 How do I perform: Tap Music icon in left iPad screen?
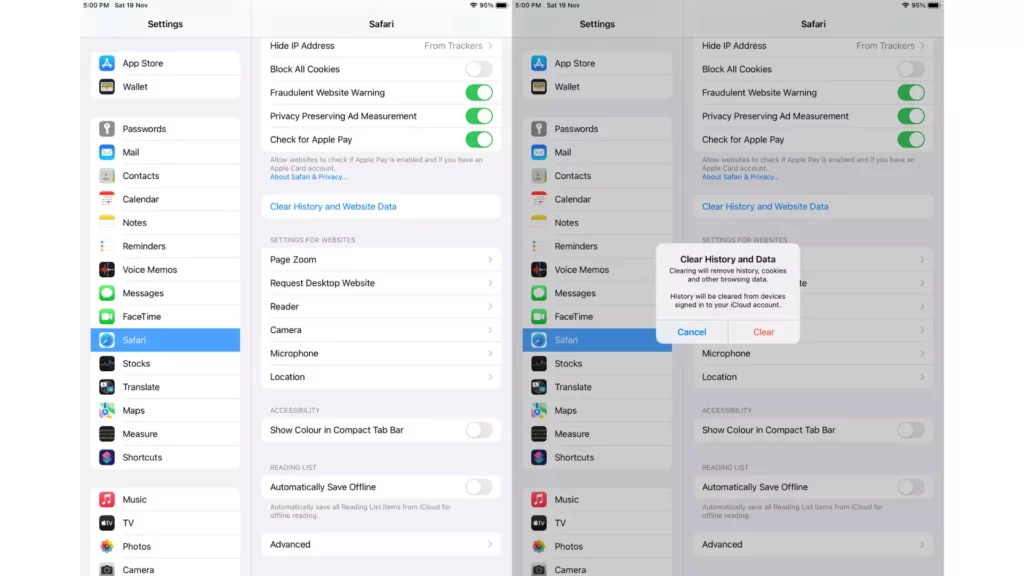point(106,500)
